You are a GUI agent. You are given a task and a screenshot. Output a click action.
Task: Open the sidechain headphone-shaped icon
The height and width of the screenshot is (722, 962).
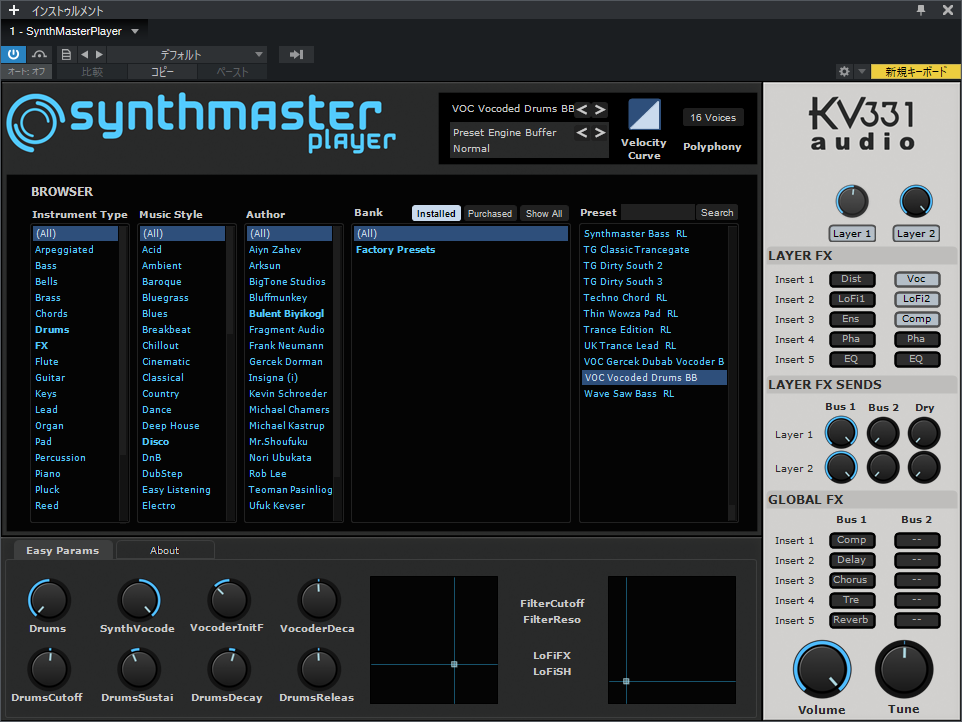coord(39,54)
